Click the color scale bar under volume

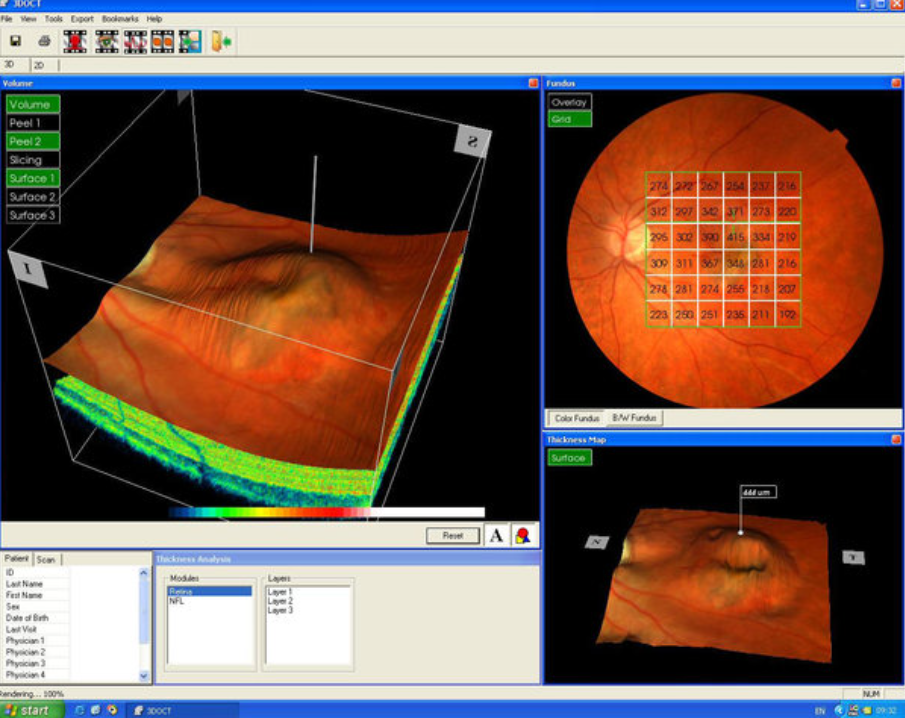coord(327,512)
